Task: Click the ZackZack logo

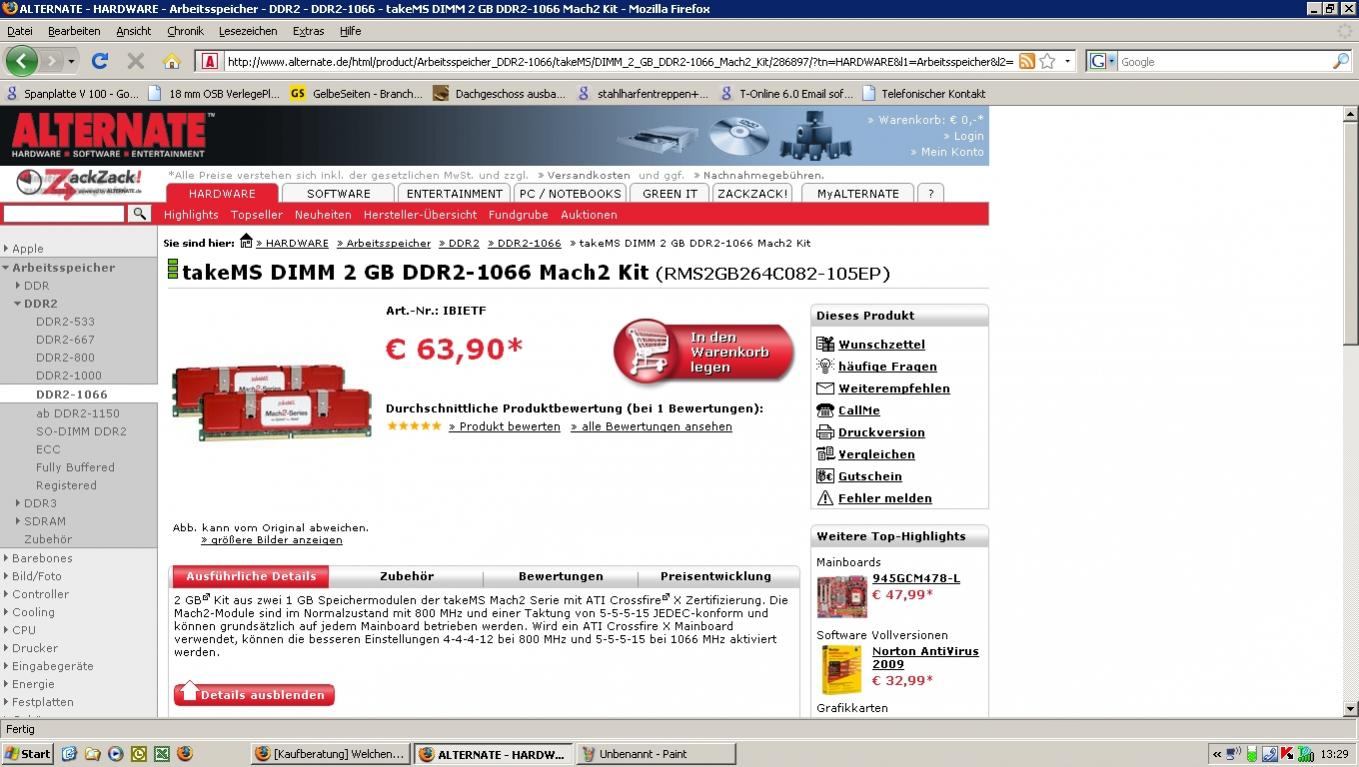Action: [80, 184]
